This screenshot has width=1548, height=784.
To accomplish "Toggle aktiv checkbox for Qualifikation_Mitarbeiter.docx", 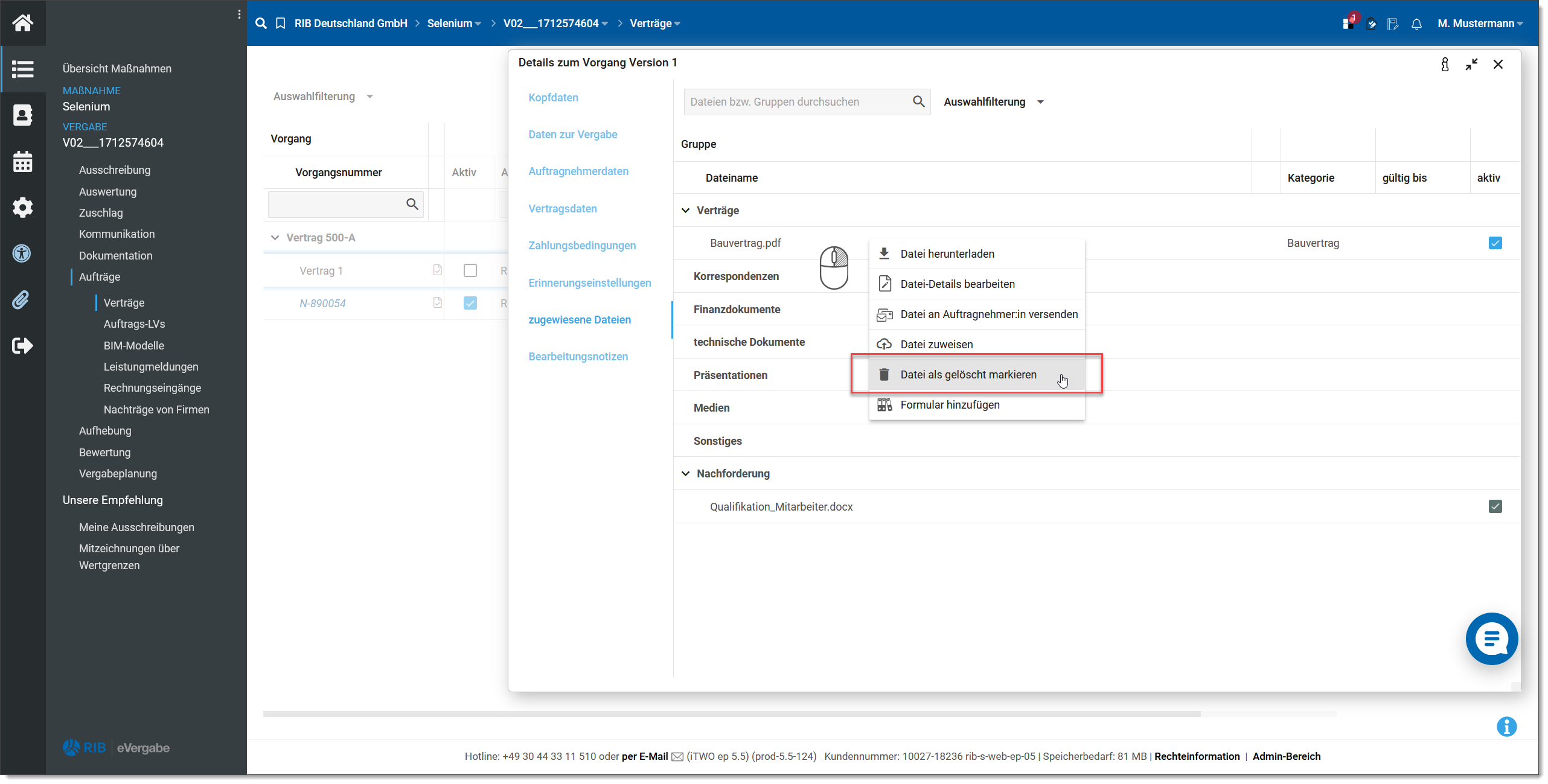I will click(x=1495, y=506).
